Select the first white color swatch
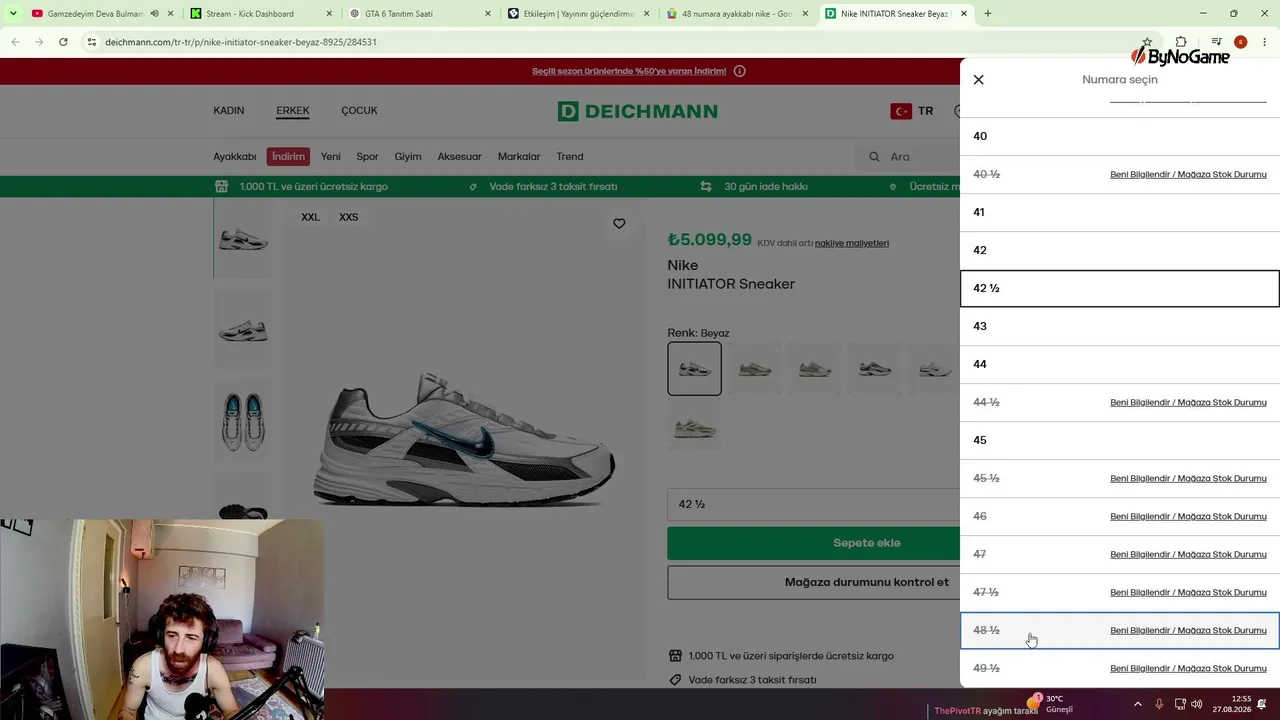The image size is (1280, 720). click(x=694, y=369)
